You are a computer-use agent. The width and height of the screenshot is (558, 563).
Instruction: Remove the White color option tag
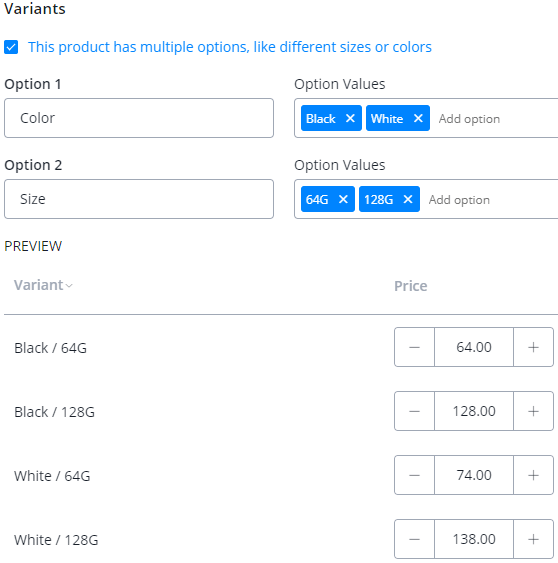tap(418, 118)
